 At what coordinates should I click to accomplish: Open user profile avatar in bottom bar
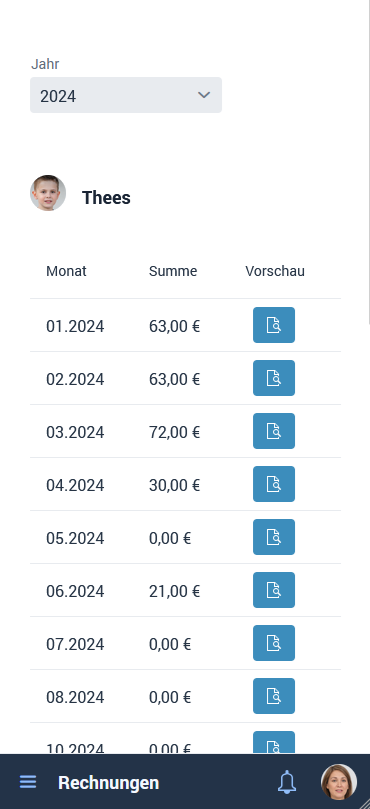[339, 782]
